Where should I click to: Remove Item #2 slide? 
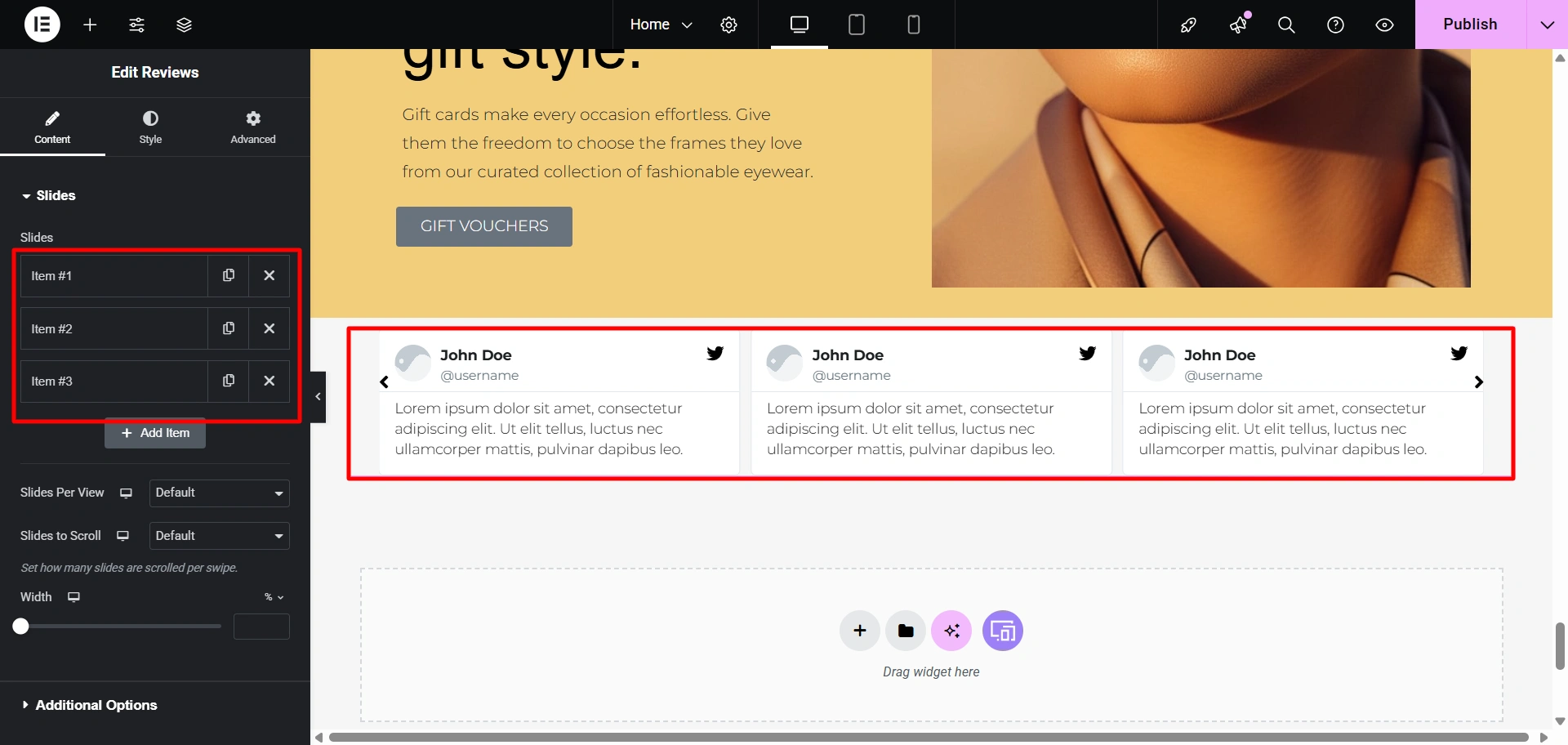tap(269, 328)
